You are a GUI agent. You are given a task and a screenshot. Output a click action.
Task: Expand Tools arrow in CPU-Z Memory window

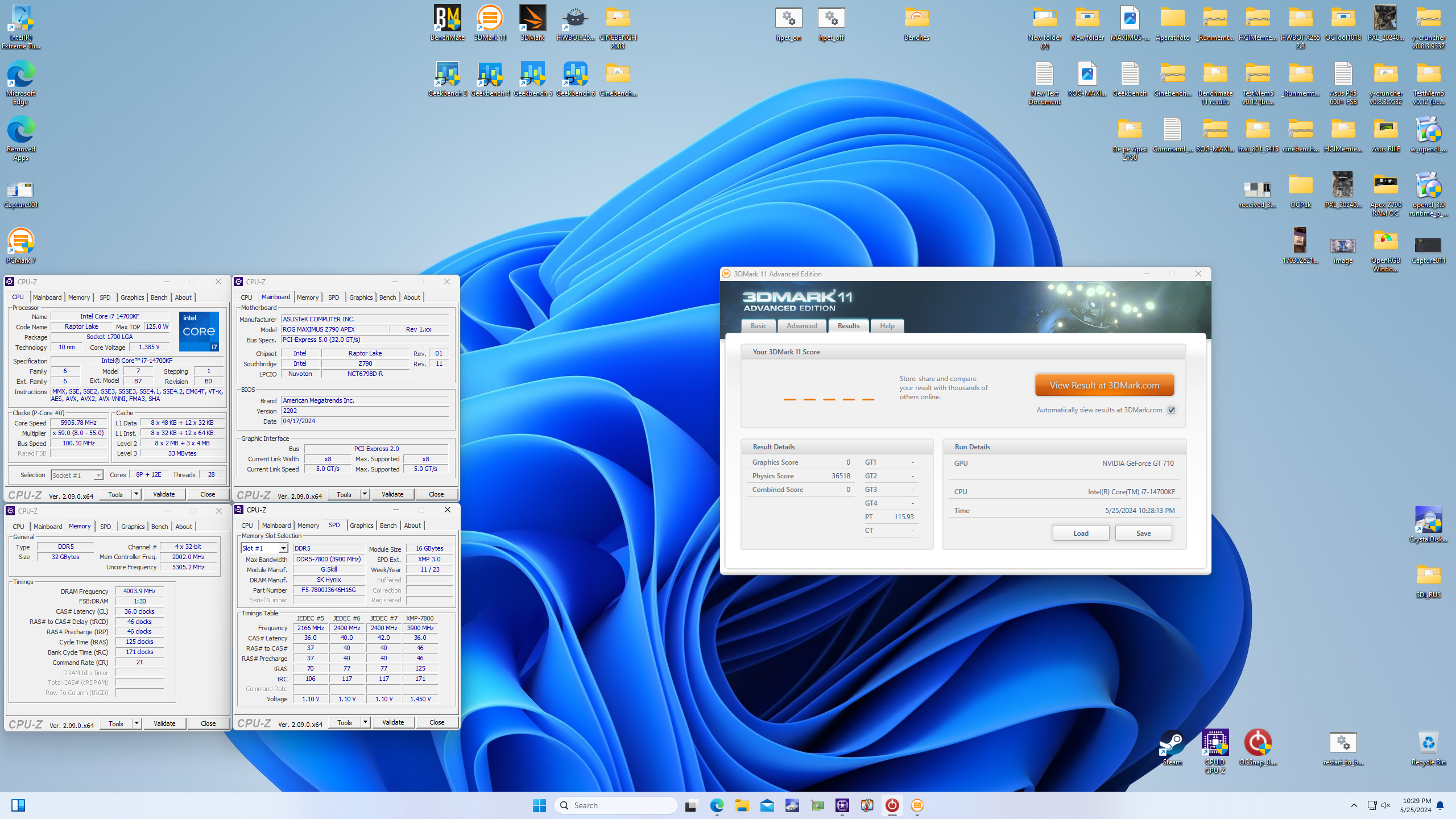[x=136, y=723]
